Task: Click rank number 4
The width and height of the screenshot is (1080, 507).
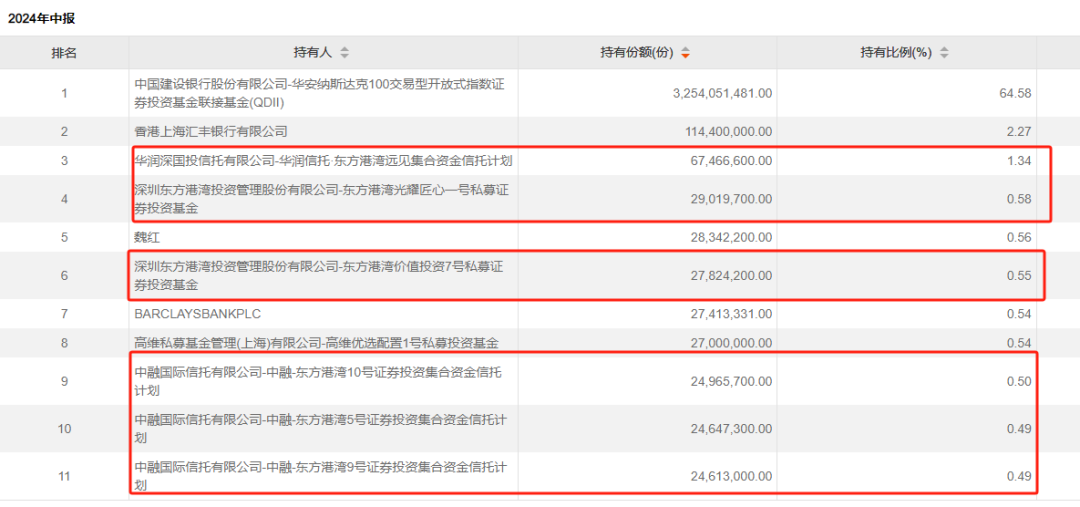Action: click(x=64, y=199)
